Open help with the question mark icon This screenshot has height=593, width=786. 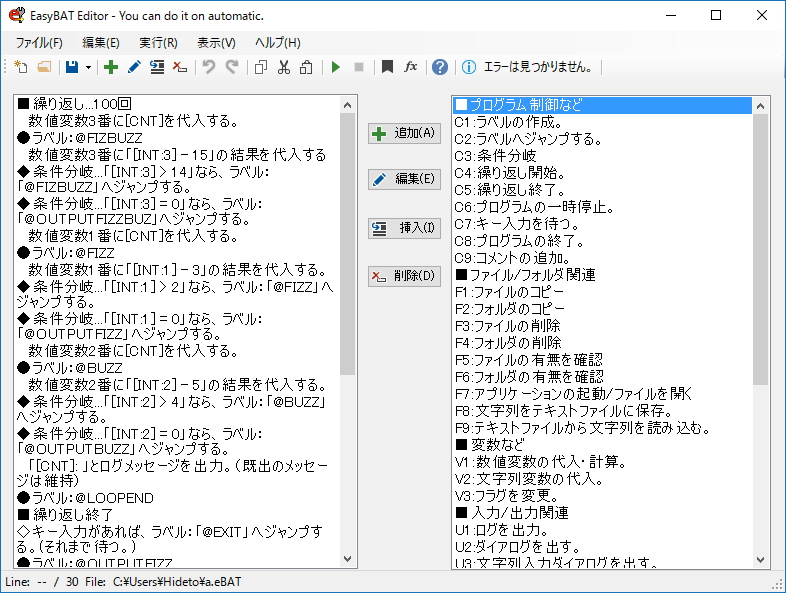pos(439,67)
